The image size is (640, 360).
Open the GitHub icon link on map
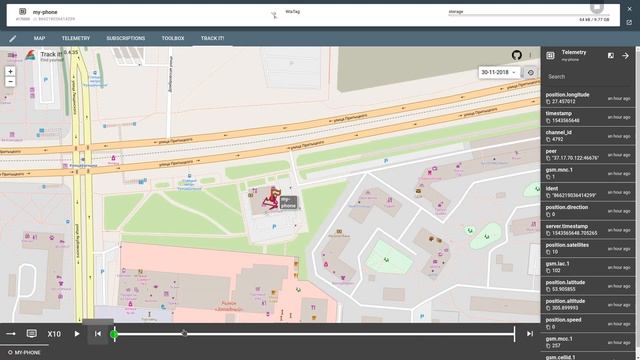(x=517, y=55)
